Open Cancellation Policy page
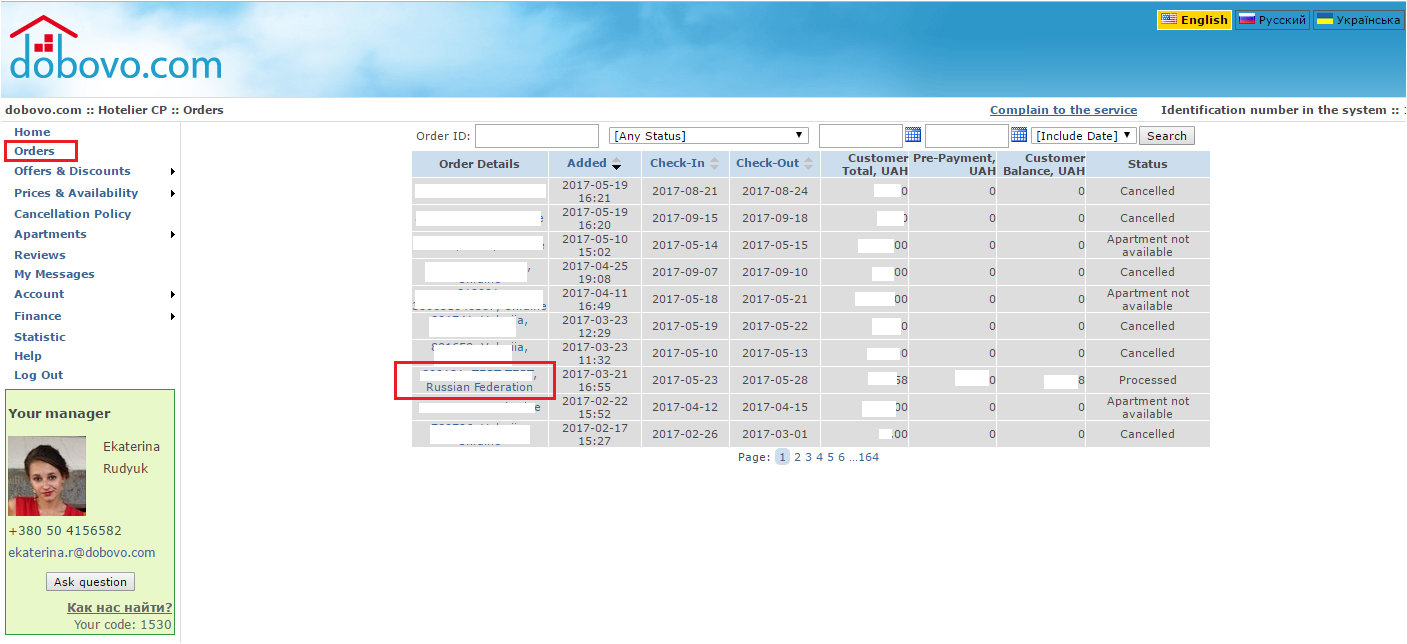This screenshot has width=1407, height=644. 72,214
